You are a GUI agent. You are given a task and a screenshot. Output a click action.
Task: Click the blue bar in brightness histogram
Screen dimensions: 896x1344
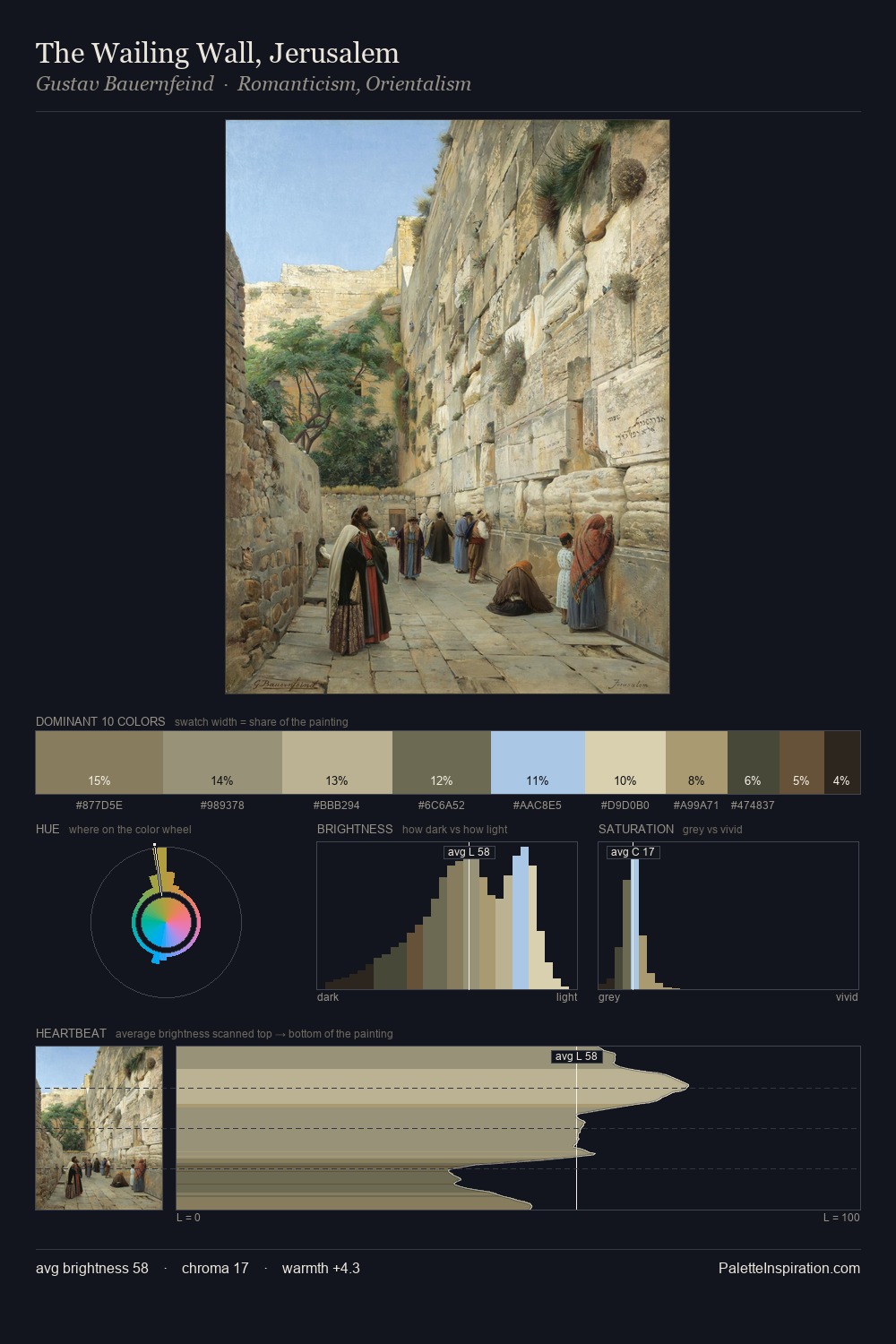click(521, 918)
